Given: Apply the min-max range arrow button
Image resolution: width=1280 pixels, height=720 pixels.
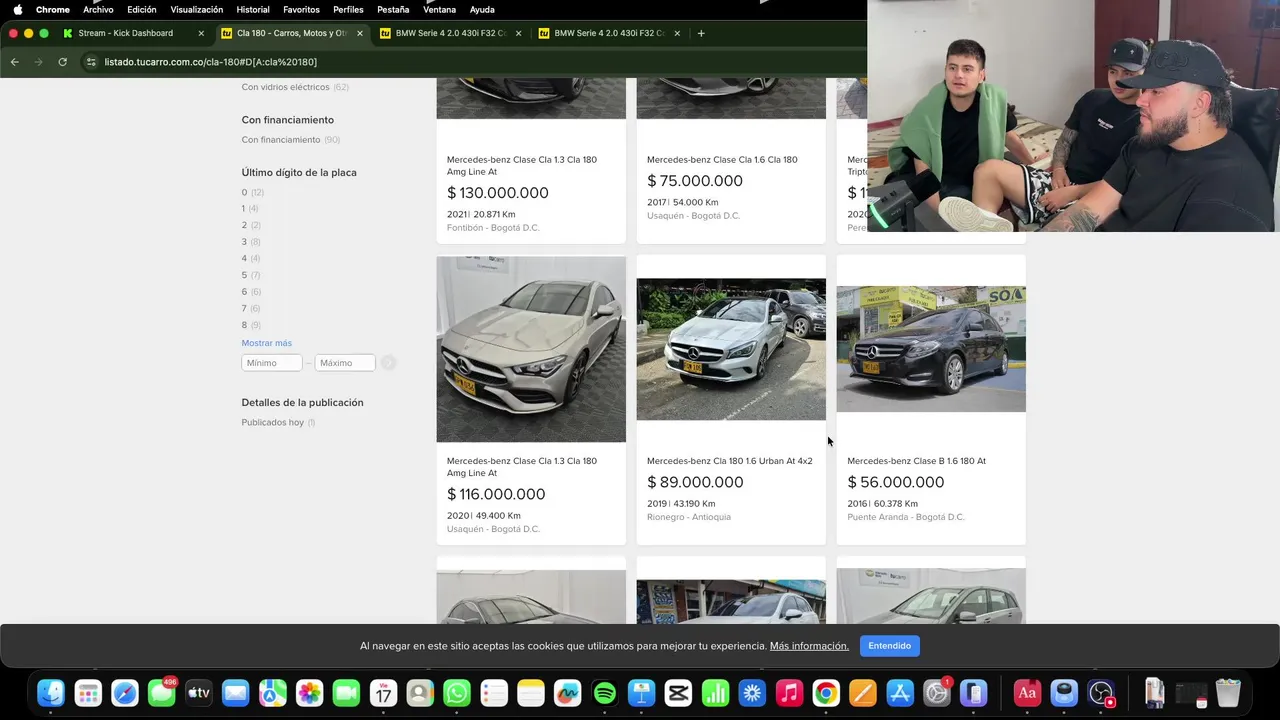Looking at the screenshot, I should [x=388, y=363].
